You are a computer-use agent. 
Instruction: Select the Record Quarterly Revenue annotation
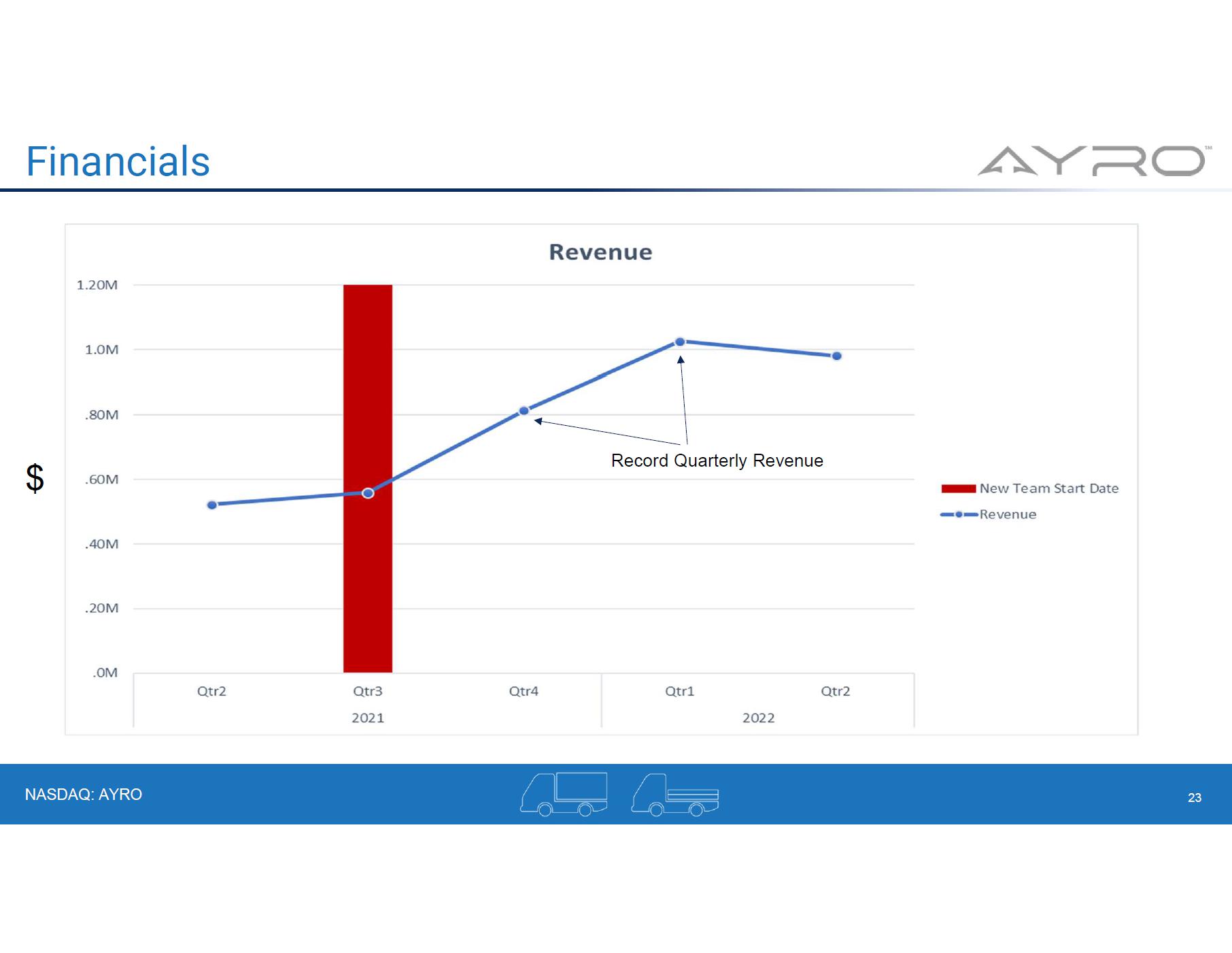pyautogui.click(x=717, y=461)
